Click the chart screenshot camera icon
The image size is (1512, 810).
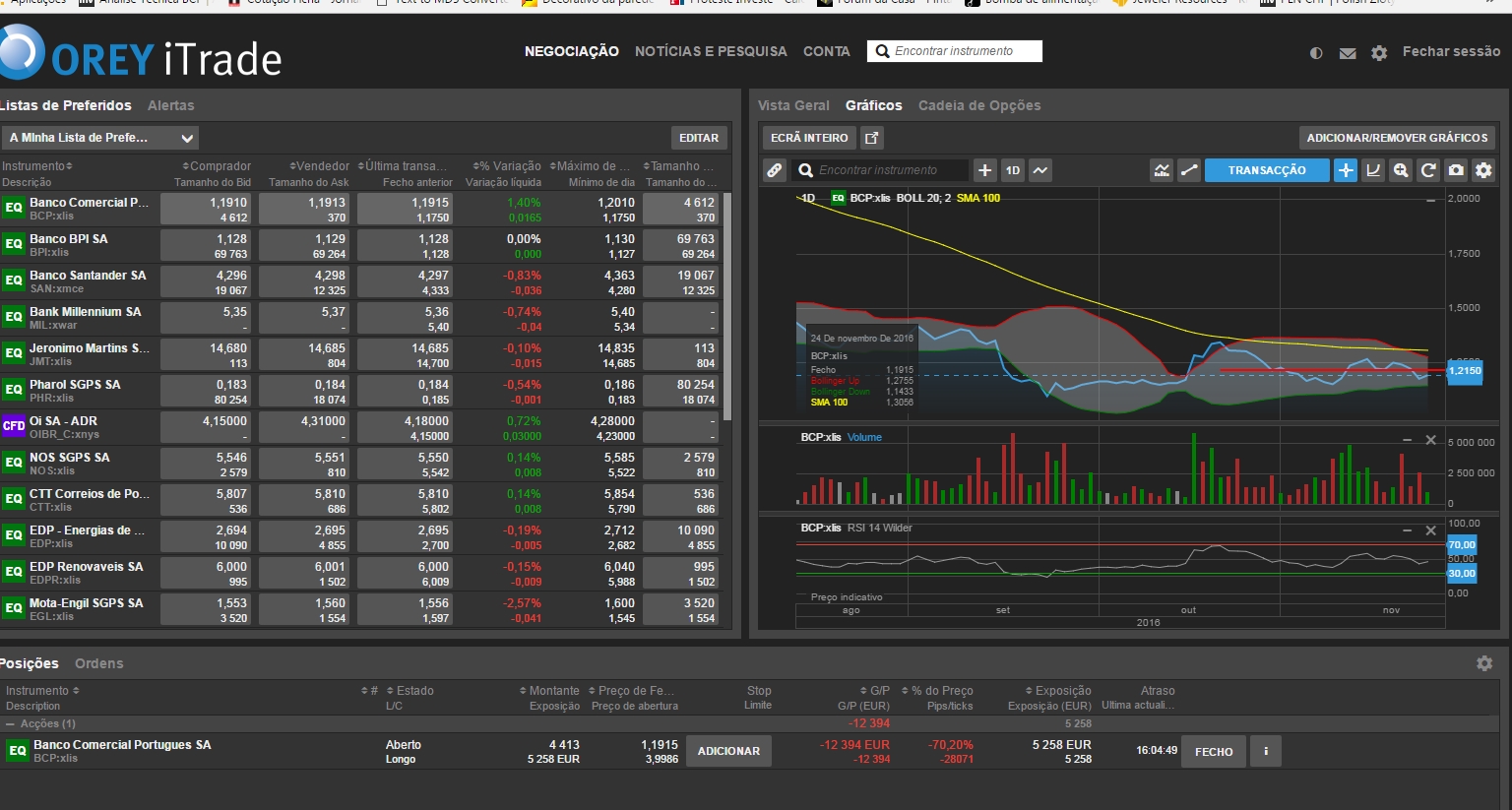click(x=1456, y=170)
